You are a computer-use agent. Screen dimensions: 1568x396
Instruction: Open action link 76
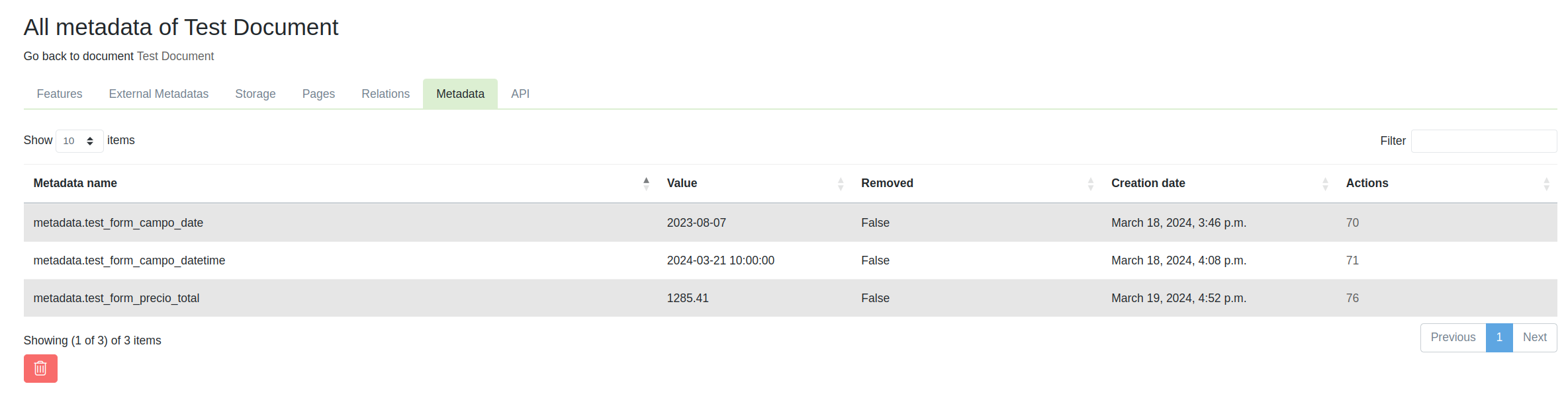pyautogui.click(x=1352, y=298)
